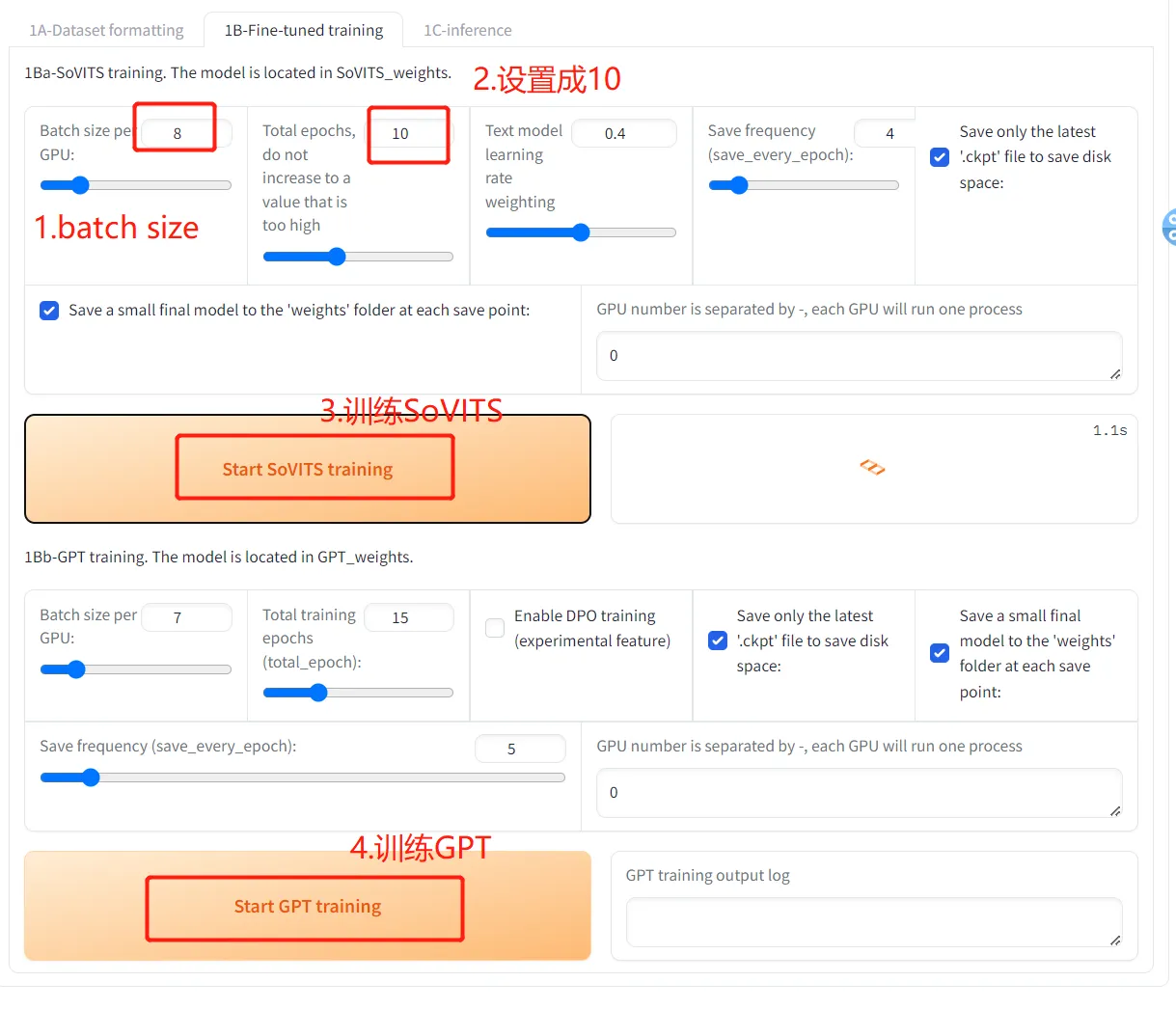Adjust the SoVITS total epochs slider
Image resolution: width=1176 pixels, height=1009 pixels.
point(358,257)
